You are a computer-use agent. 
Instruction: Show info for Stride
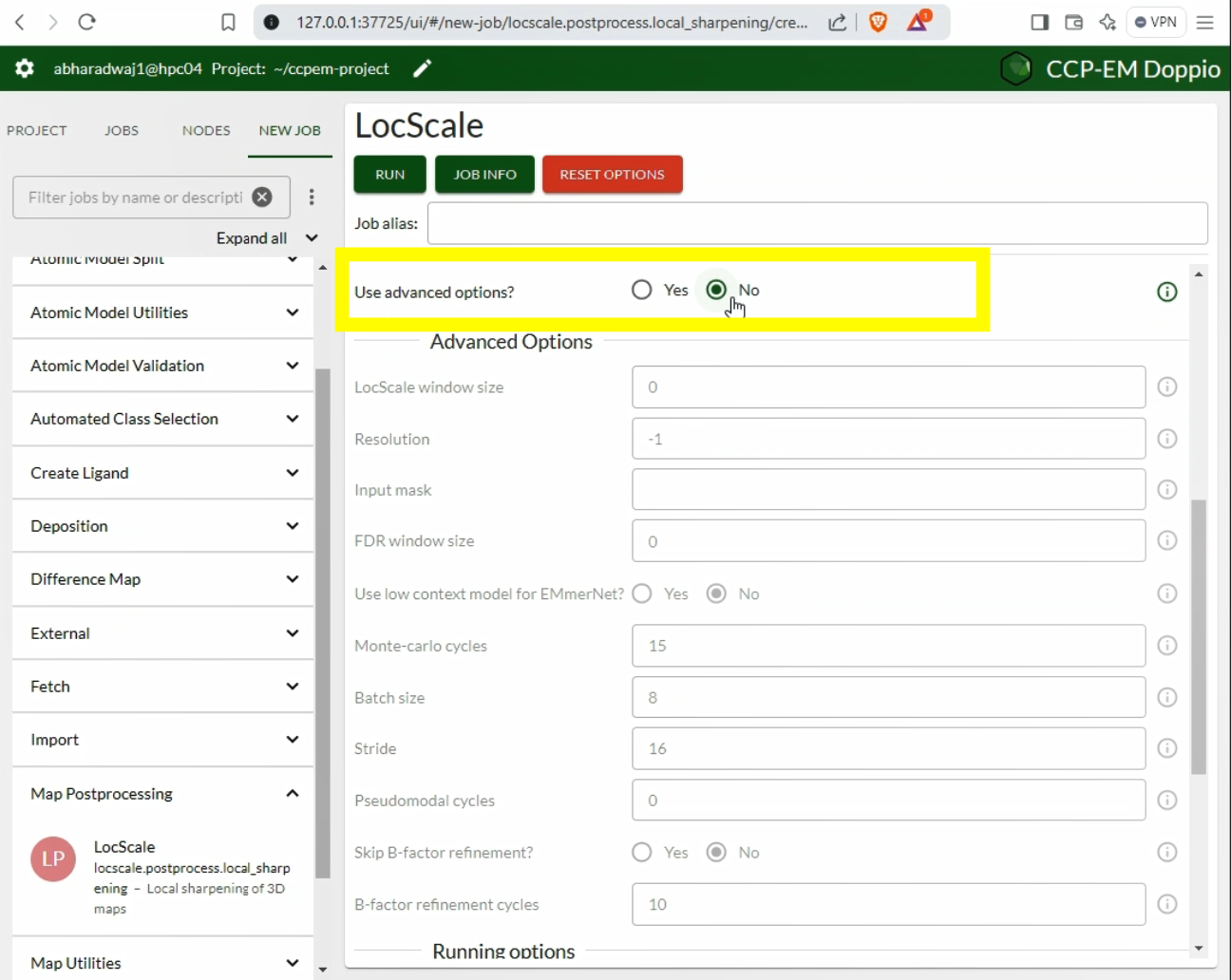(x=1167, y=748)
